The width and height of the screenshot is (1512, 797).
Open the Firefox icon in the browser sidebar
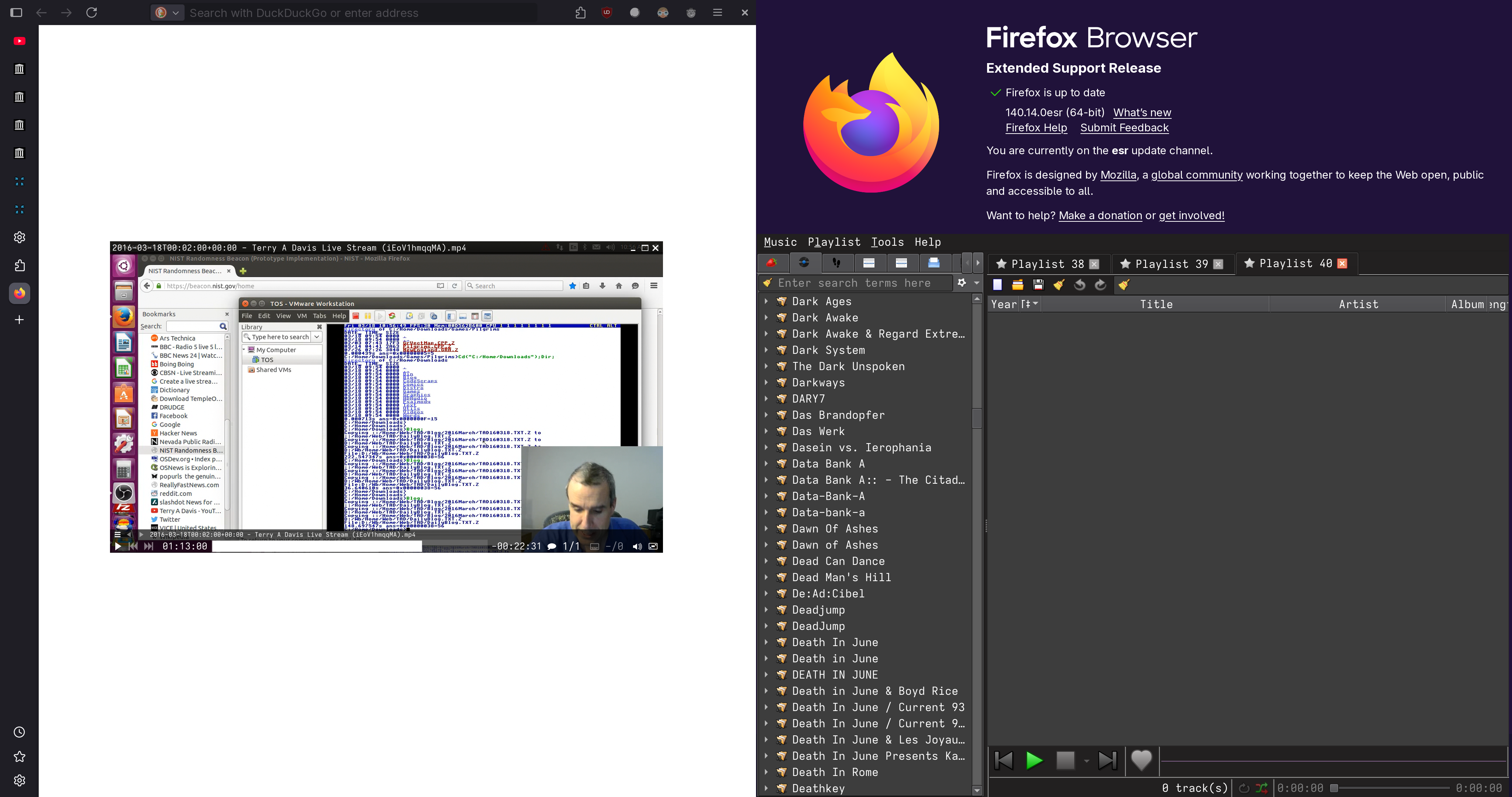19,293
